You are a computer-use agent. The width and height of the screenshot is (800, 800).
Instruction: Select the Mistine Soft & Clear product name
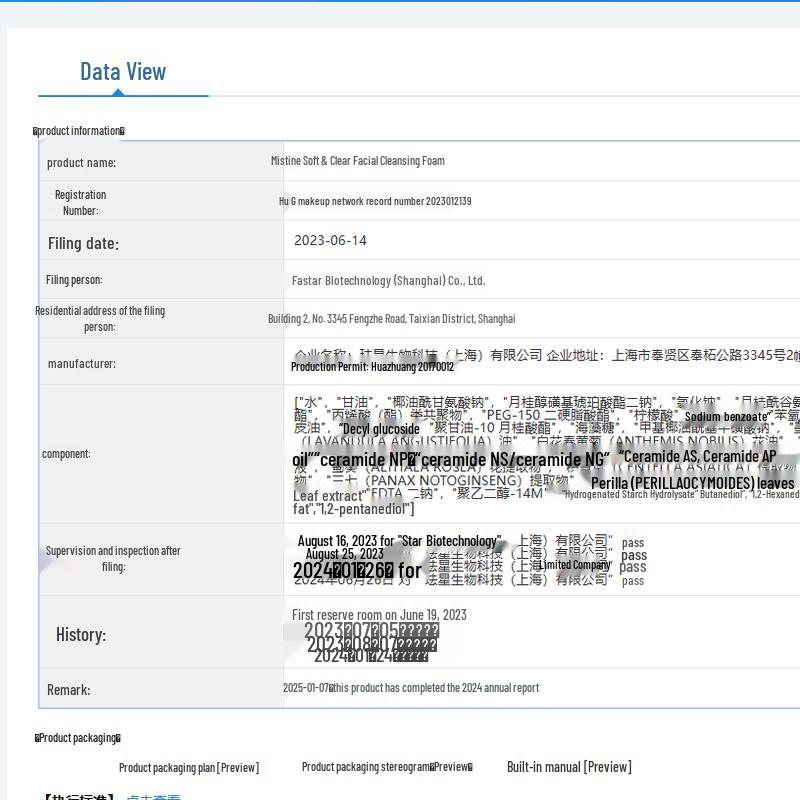coord(357,161)
